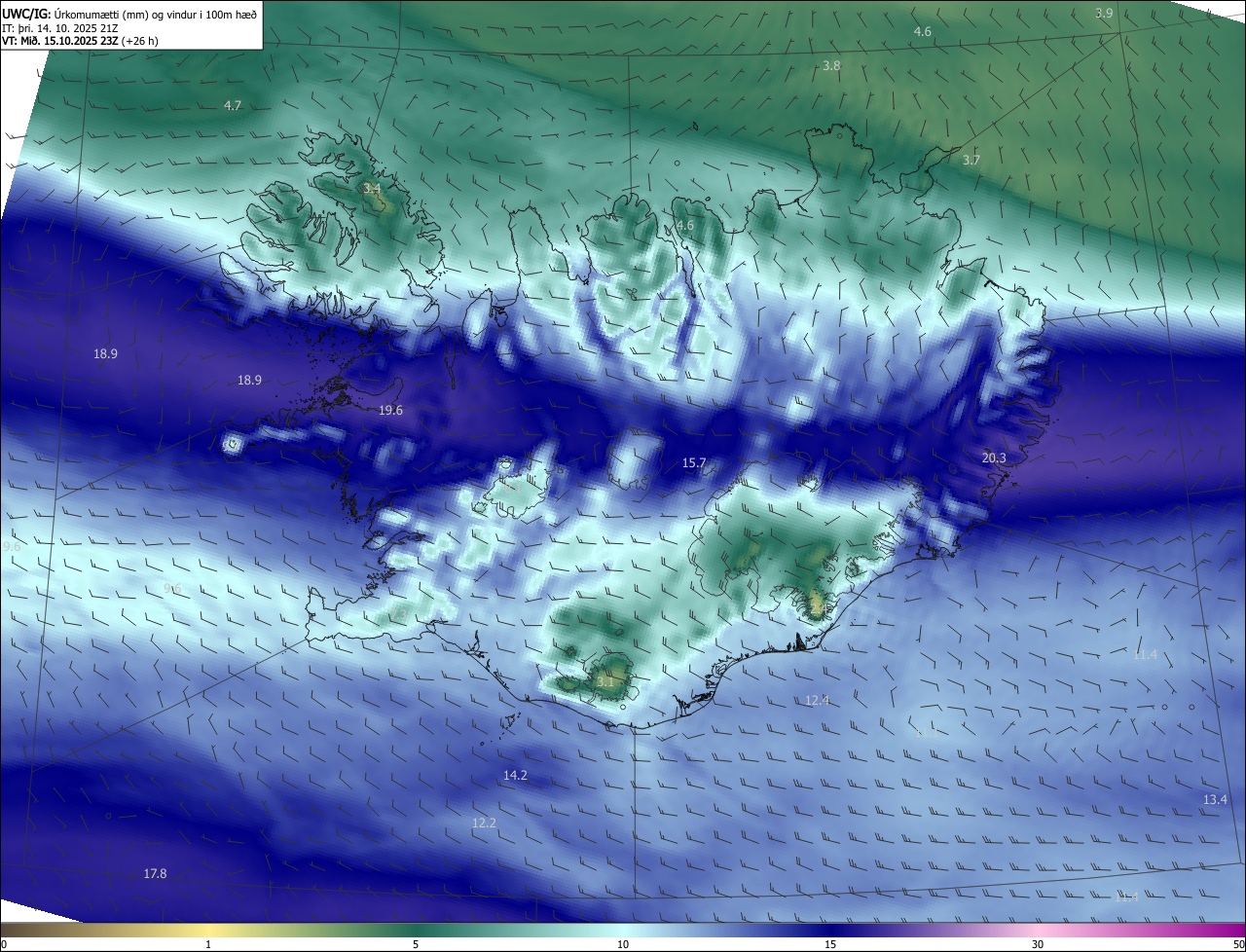Click the 3.7 value label on the map

tap(971, 160)
